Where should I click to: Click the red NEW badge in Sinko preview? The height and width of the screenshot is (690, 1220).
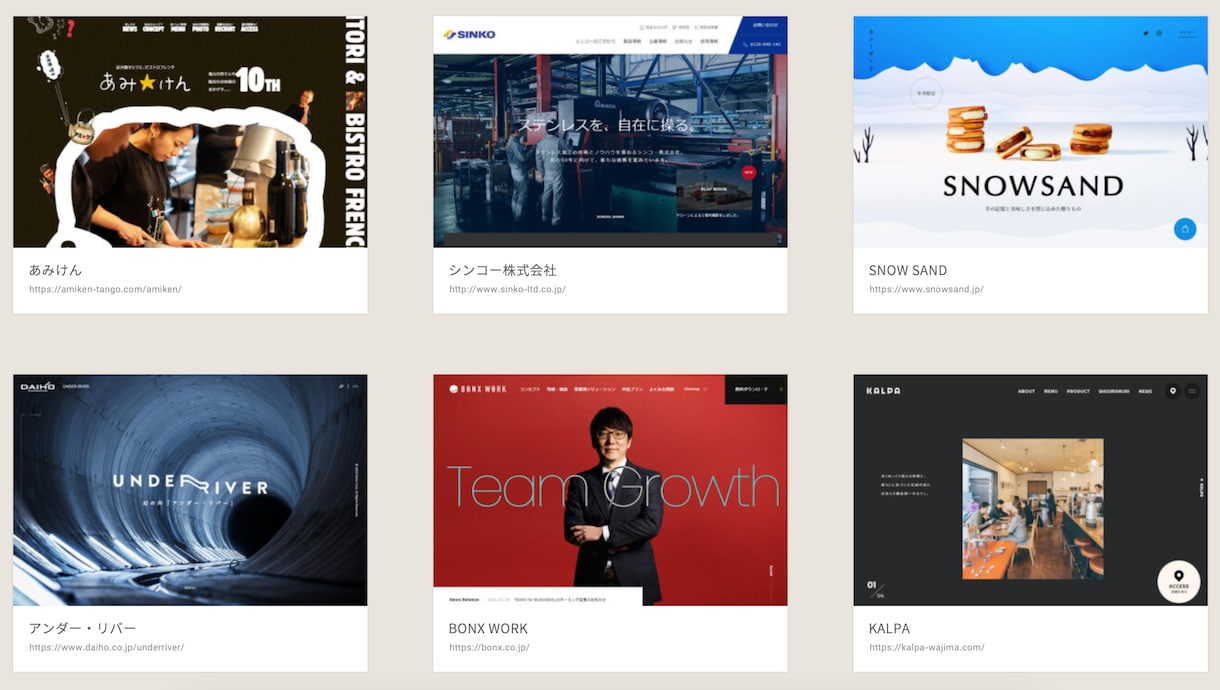(748, 171)
